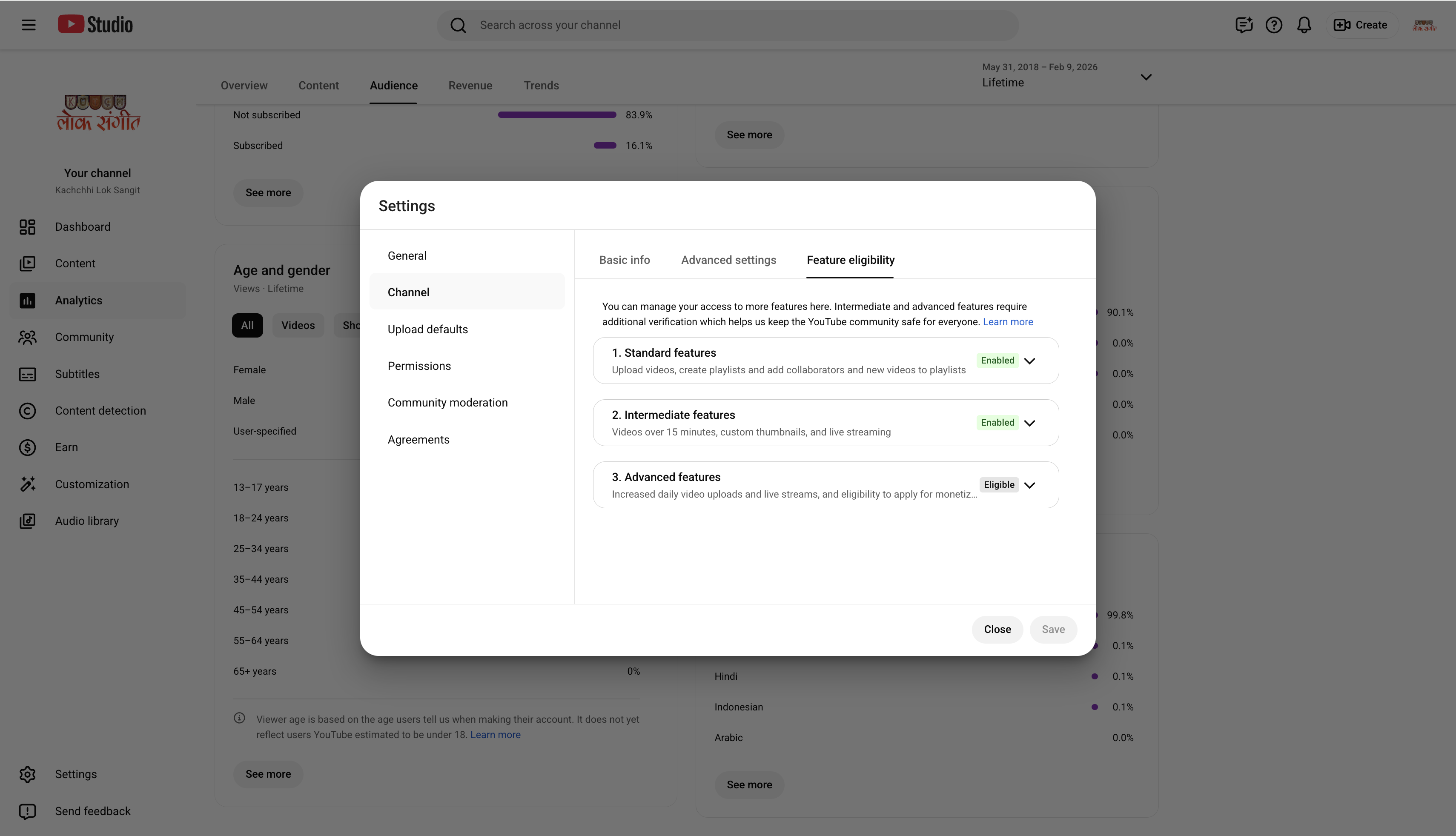Open Permissions settings

coord(467,366)
